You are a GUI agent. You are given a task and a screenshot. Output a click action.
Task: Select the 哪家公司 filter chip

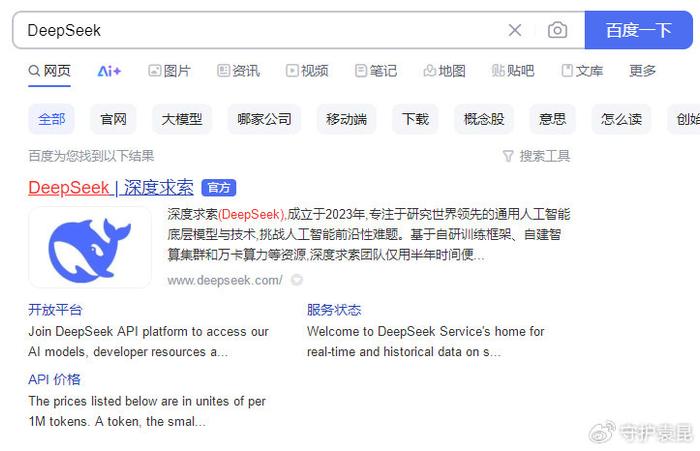pos(264,119)
